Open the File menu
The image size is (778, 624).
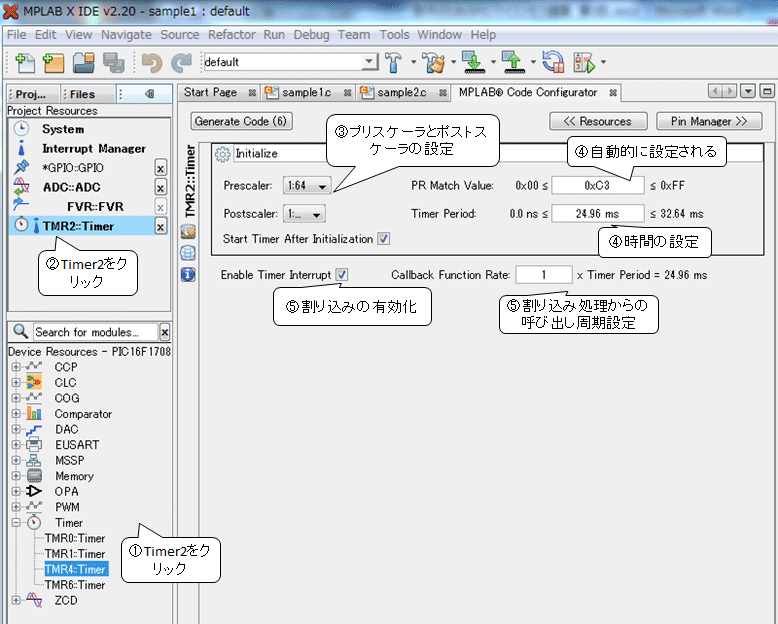coord(16,35)
